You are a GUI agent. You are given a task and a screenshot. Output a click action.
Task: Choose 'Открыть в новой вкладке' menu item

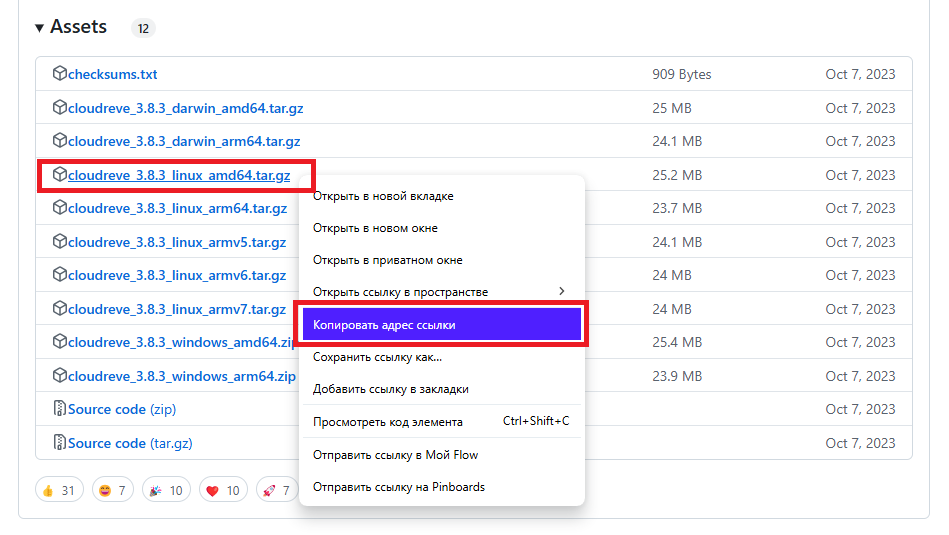click(x=442, y=196)
